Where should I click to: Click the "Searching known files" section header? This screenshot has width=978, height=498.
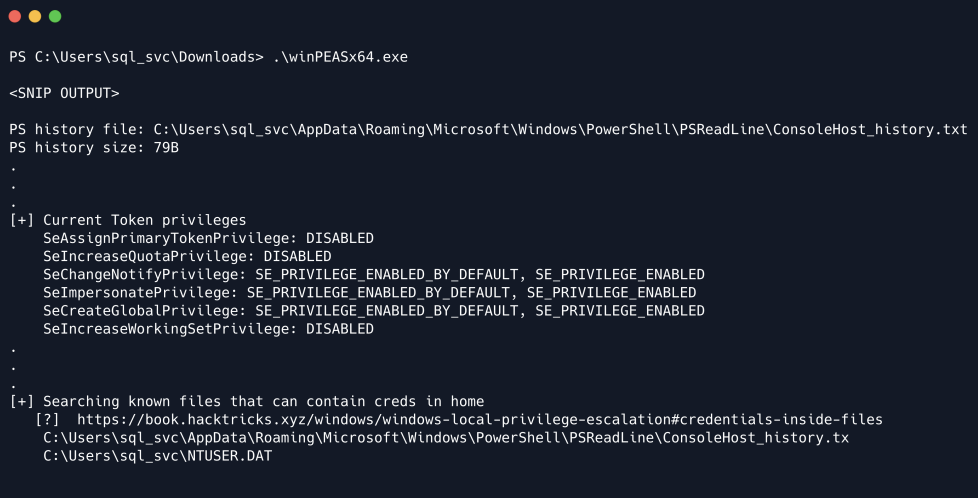click(x=263, y=401)
